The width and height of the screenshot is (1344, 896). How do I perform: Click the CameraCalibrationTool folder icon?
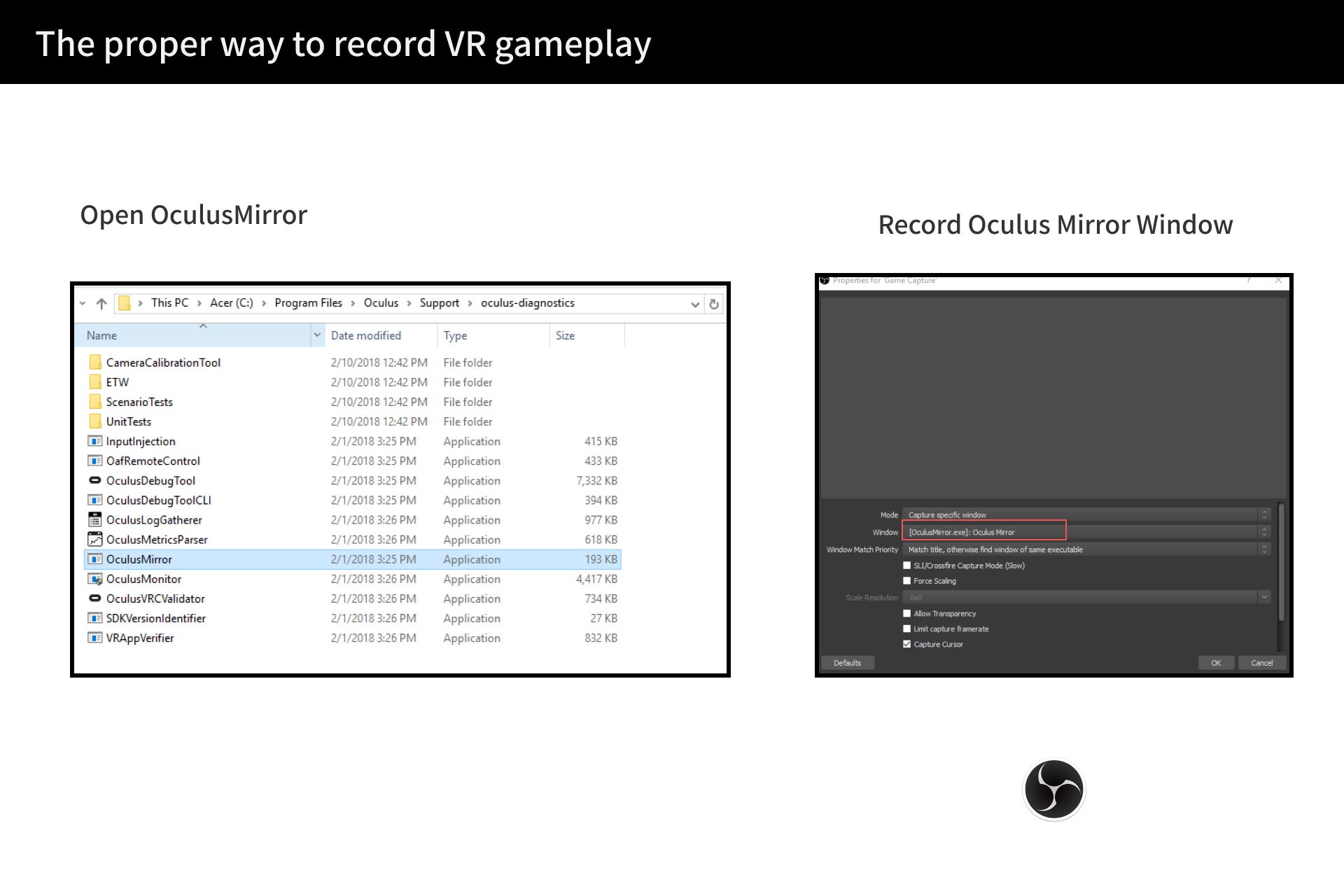95,363
